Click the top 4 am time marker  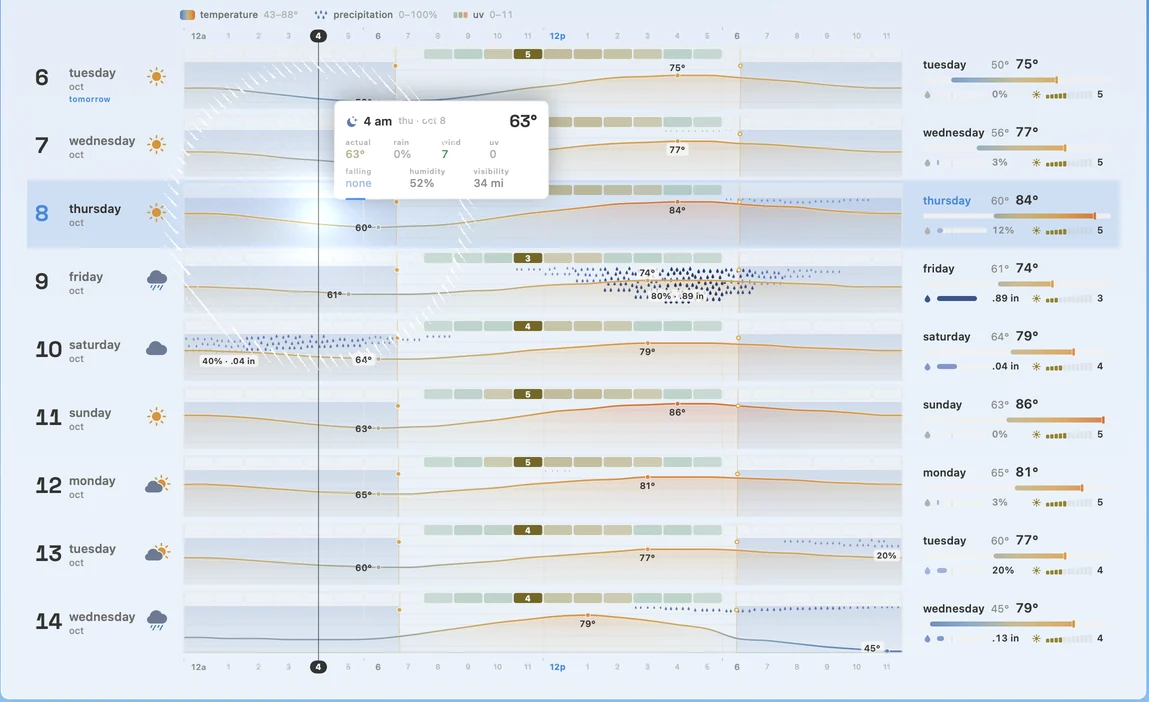point(318,36)
